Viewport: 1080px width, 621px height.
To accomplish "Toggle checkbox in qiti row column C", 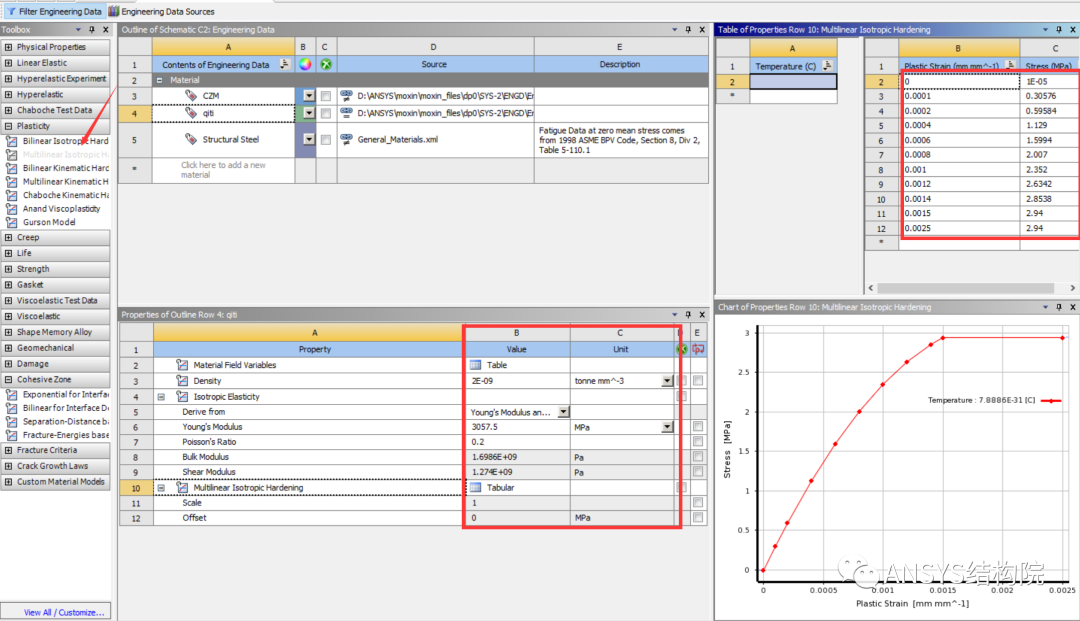I will tap(326, 113).
